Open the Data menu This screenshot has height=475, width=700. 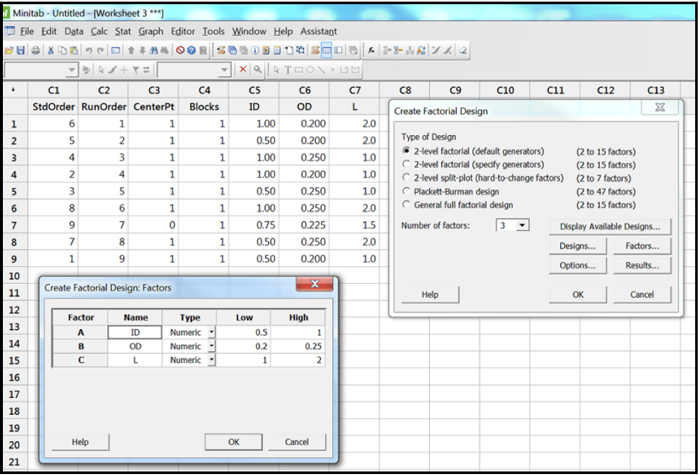[x=74, y=32]
